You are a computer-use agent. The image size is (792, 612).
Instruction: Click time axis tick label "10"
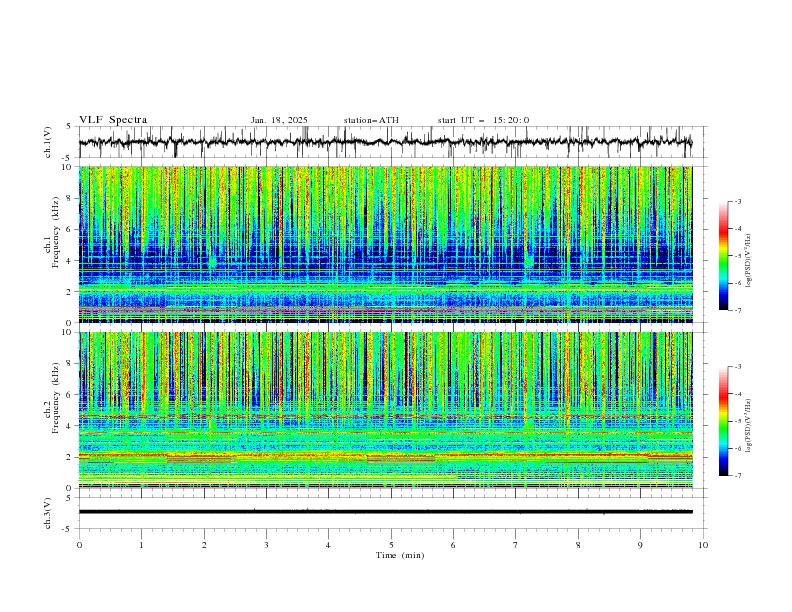click(703, 545)
